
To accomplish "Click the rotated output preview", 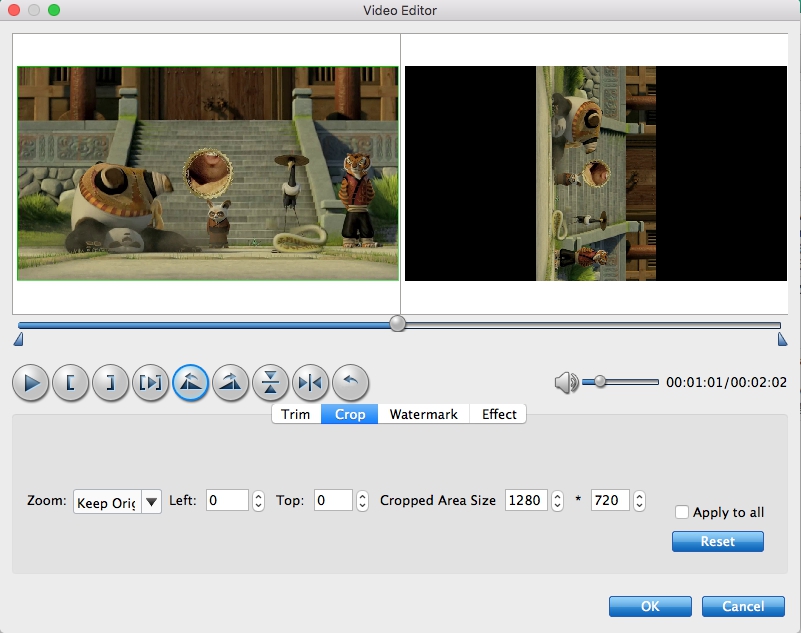I will pyautogui.click(x=596, y=173).
